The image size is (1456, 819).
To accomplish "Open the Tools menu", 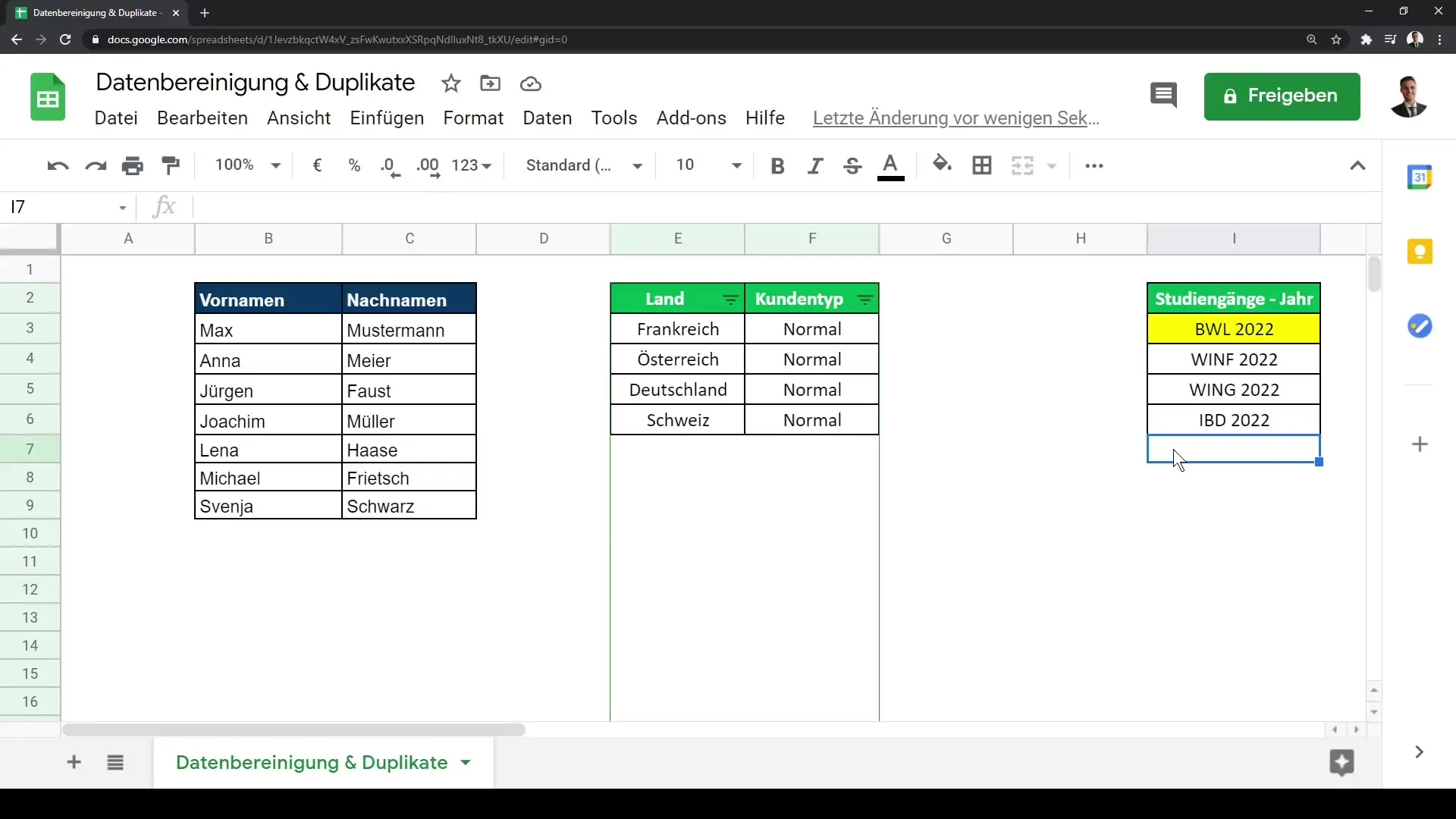I will [614, 118].
